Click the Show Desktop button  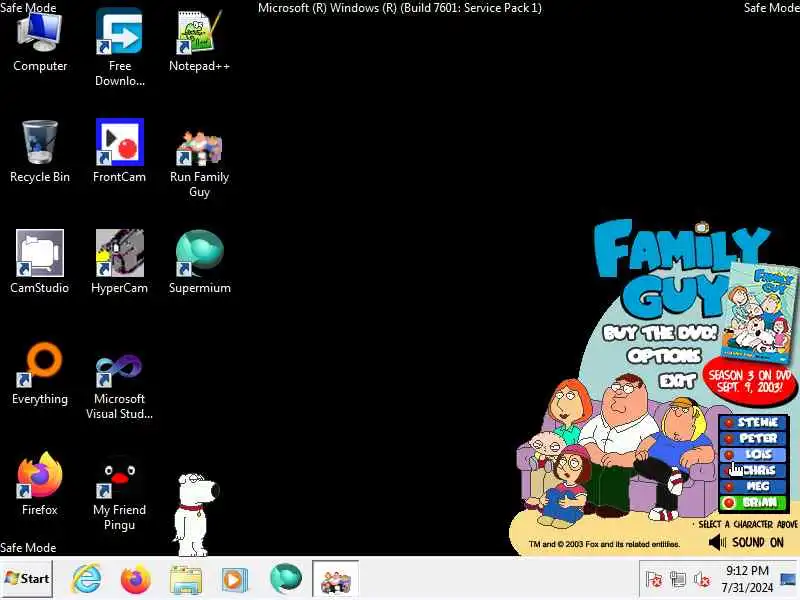789,579
